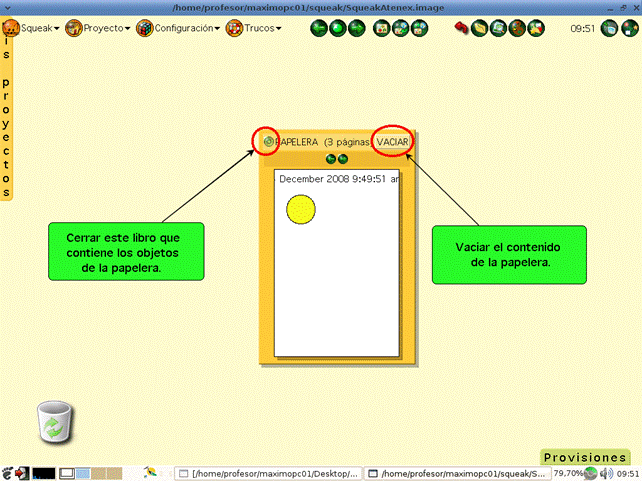Close the Papelera book with round green button

point(268,143)
